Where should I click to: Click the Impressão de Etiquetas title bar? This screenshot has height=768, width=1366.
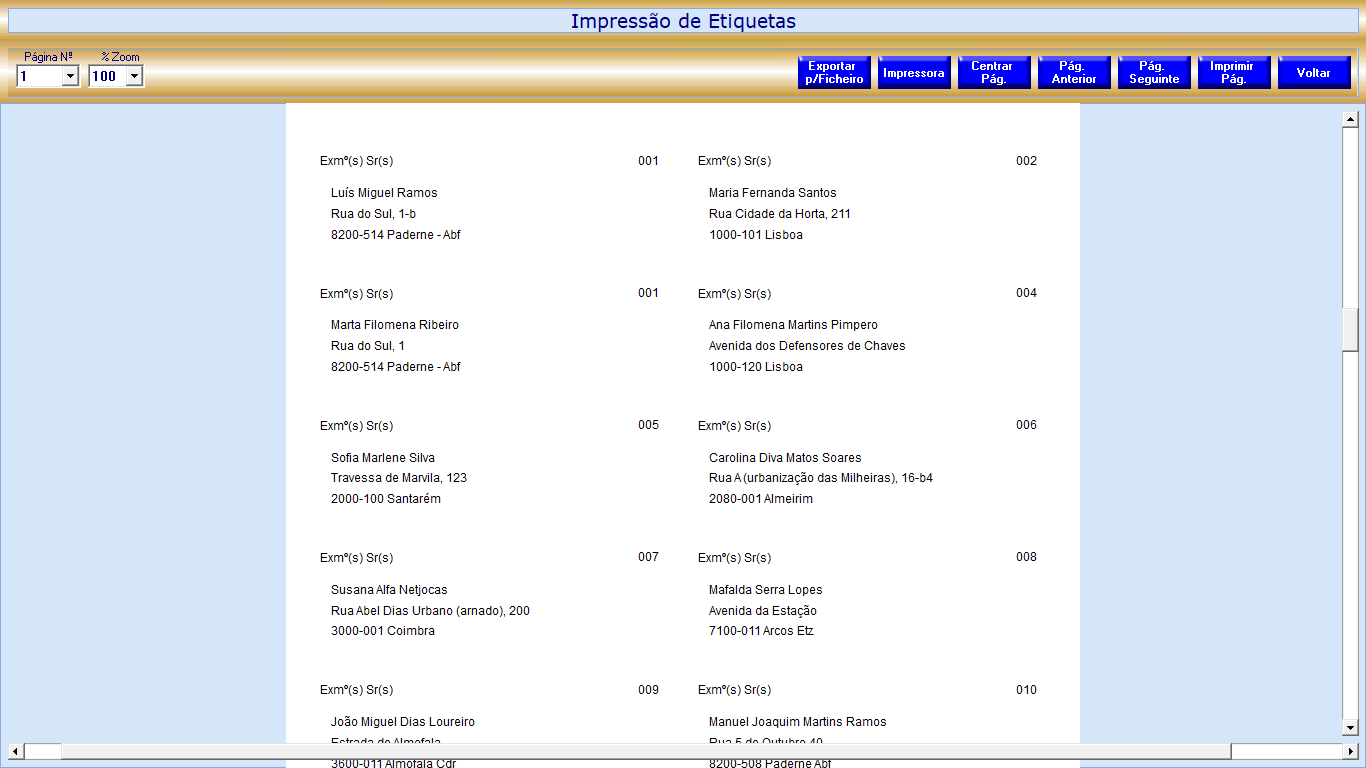click(683, 21)
